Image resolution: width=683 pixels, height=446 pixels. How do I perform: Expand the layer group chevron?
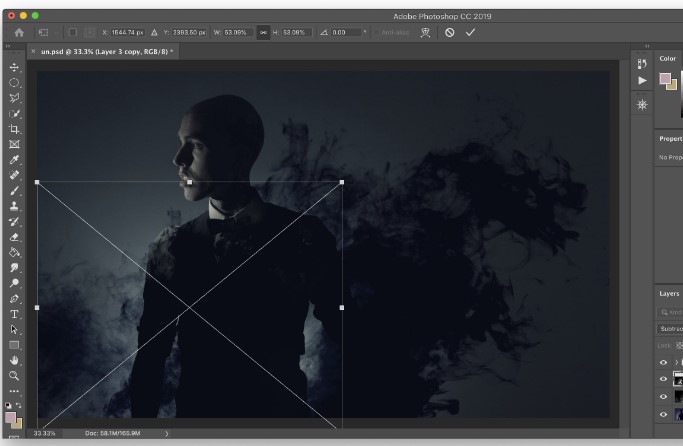tap(676, 362)
